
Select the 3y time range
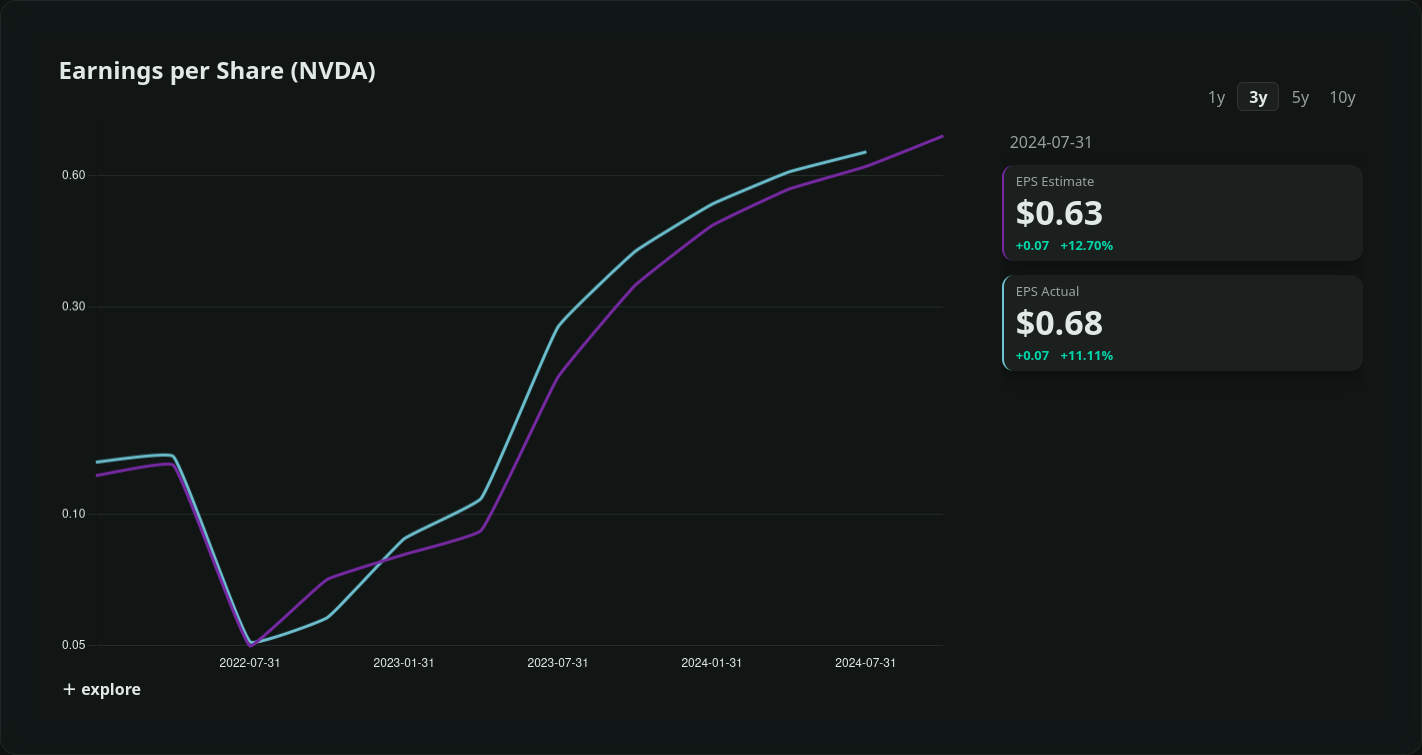1258,97
